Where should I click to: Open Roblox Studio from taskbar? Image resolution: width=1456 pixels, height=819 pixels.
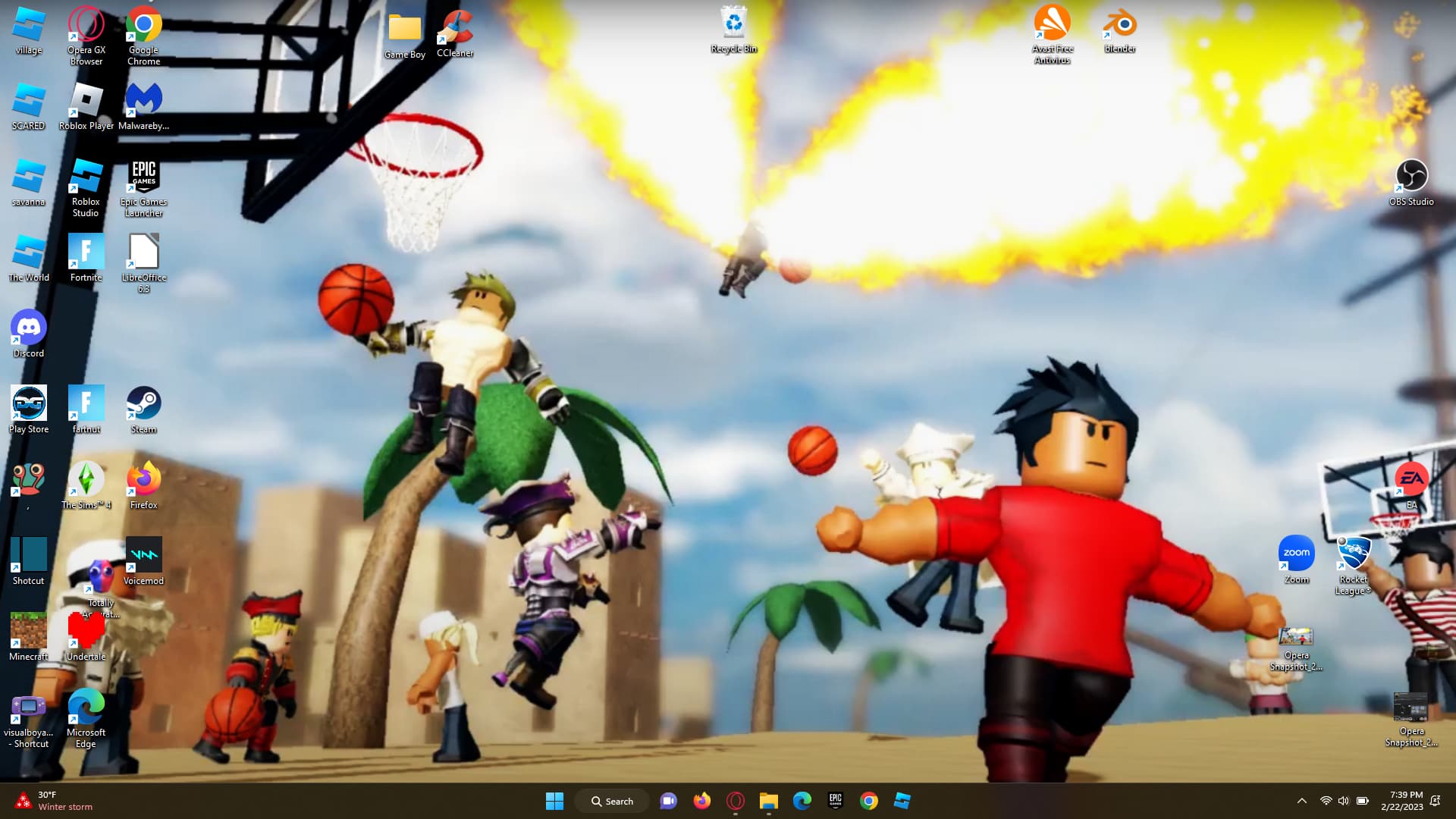point(902,801)
